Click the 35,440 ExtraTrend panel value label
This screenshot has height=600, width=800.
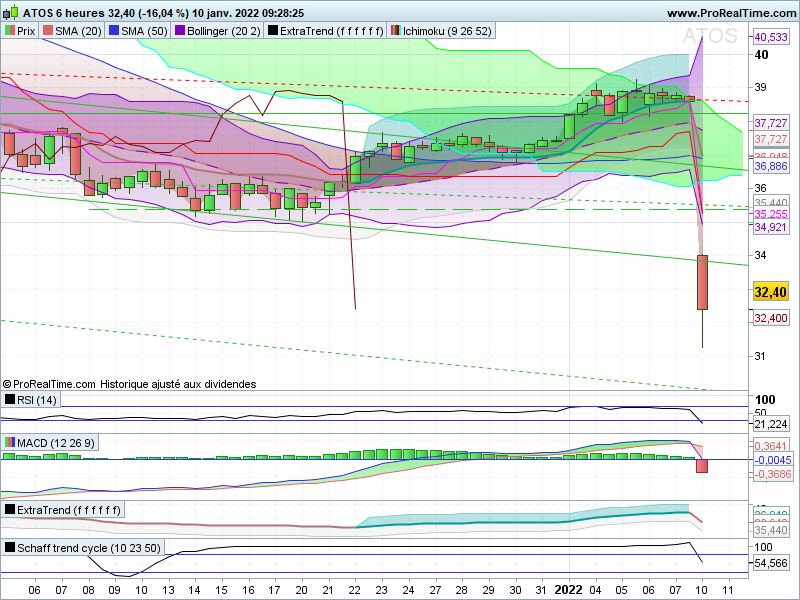click(770, 531)
